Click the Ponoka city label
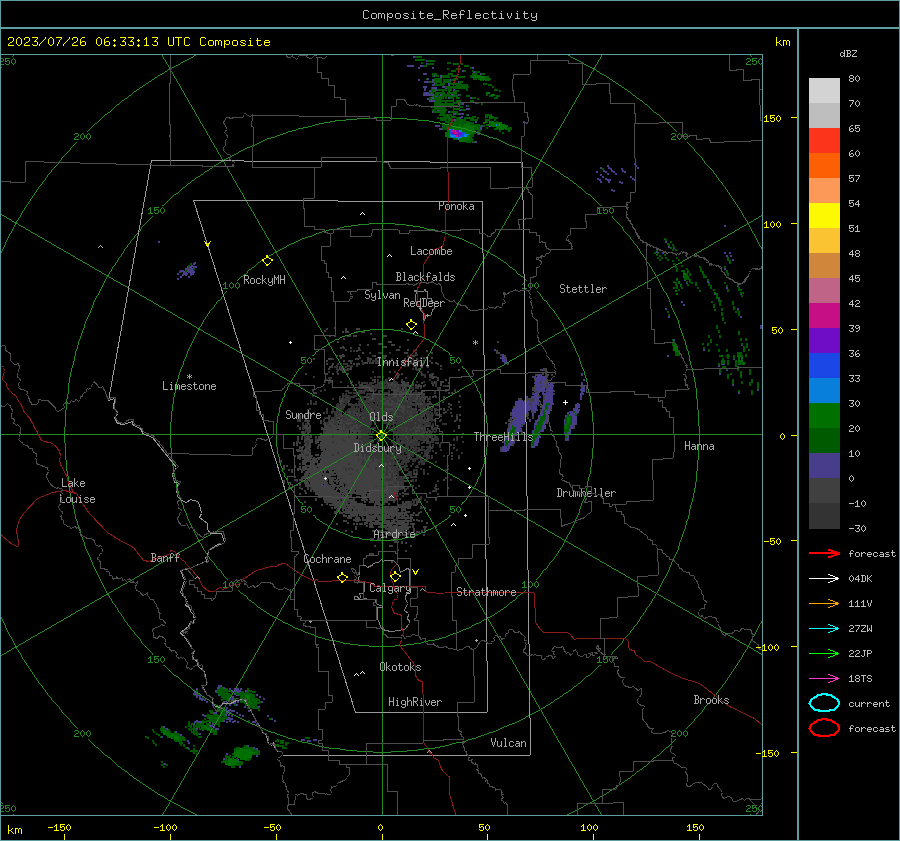Screen dimensions: 900x841 (456, 206)
